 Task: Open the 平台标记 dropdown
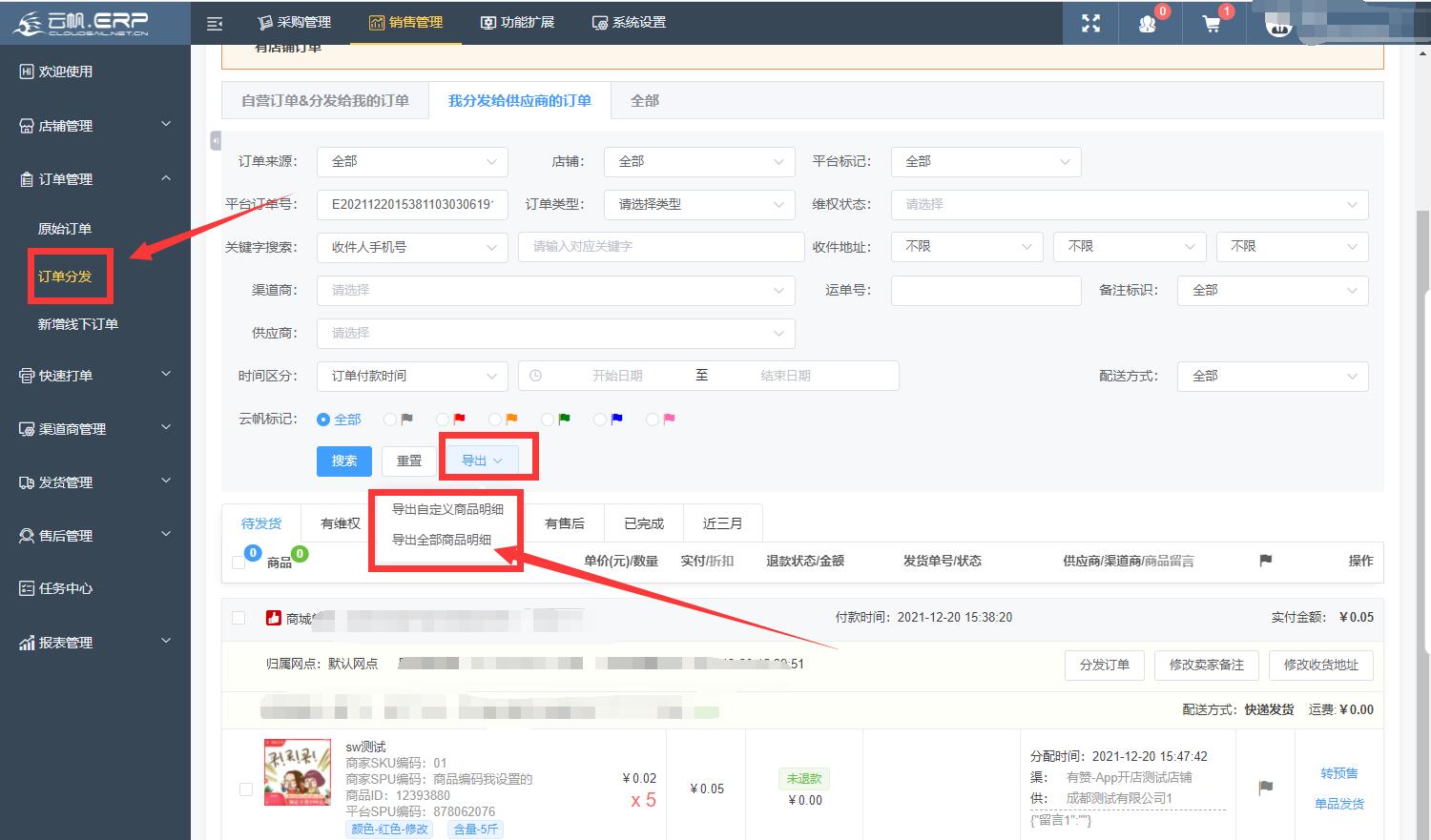(986, 162)
